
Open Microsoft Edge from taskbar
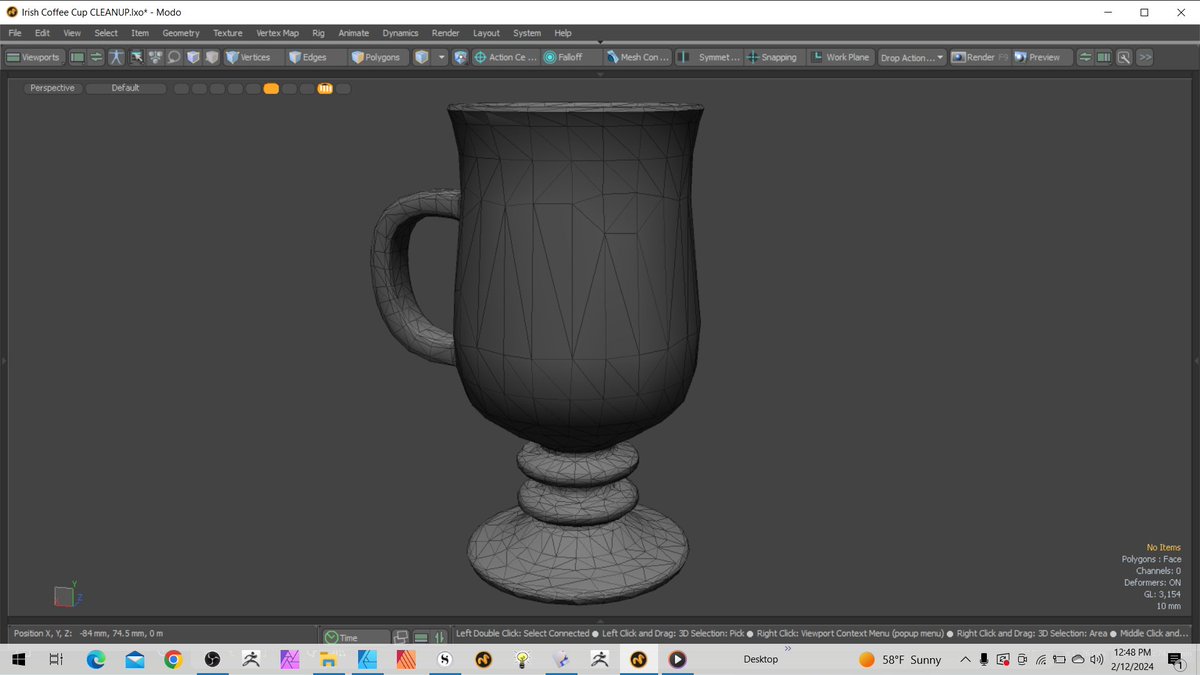(x=96, y=660)
